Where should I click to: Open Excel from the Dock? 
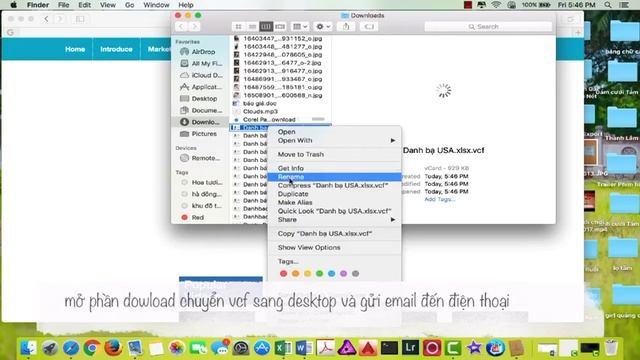click(x=283, y=348)
